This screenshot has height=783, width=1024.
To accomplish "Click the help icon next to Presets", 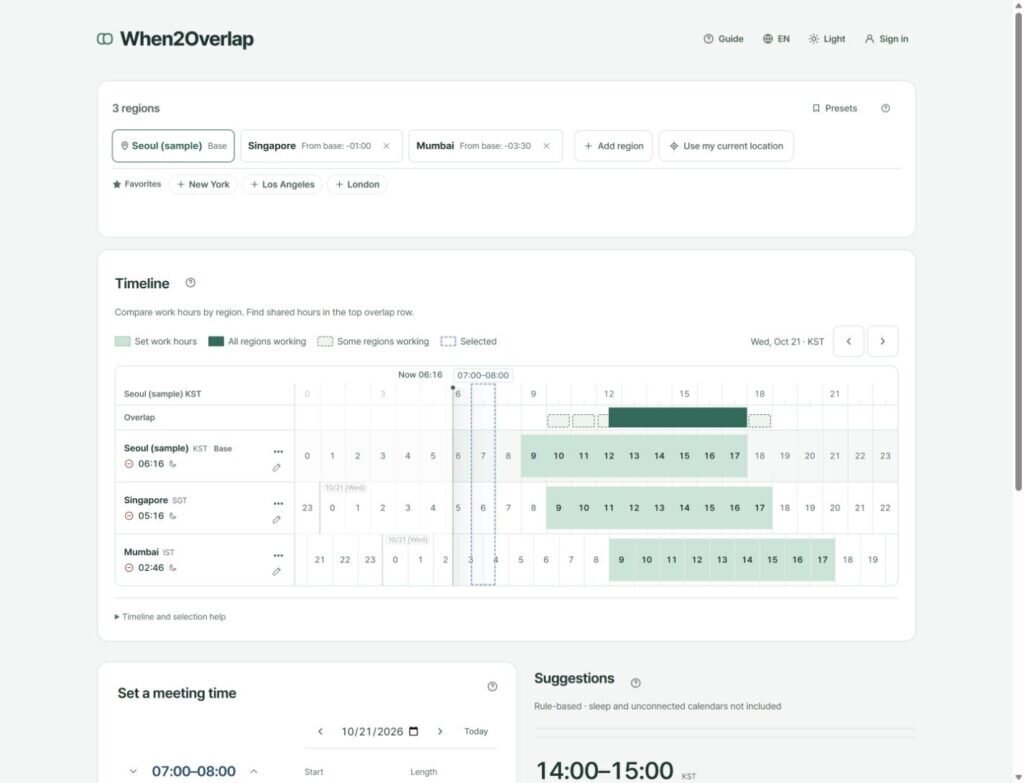I will 886,108.
